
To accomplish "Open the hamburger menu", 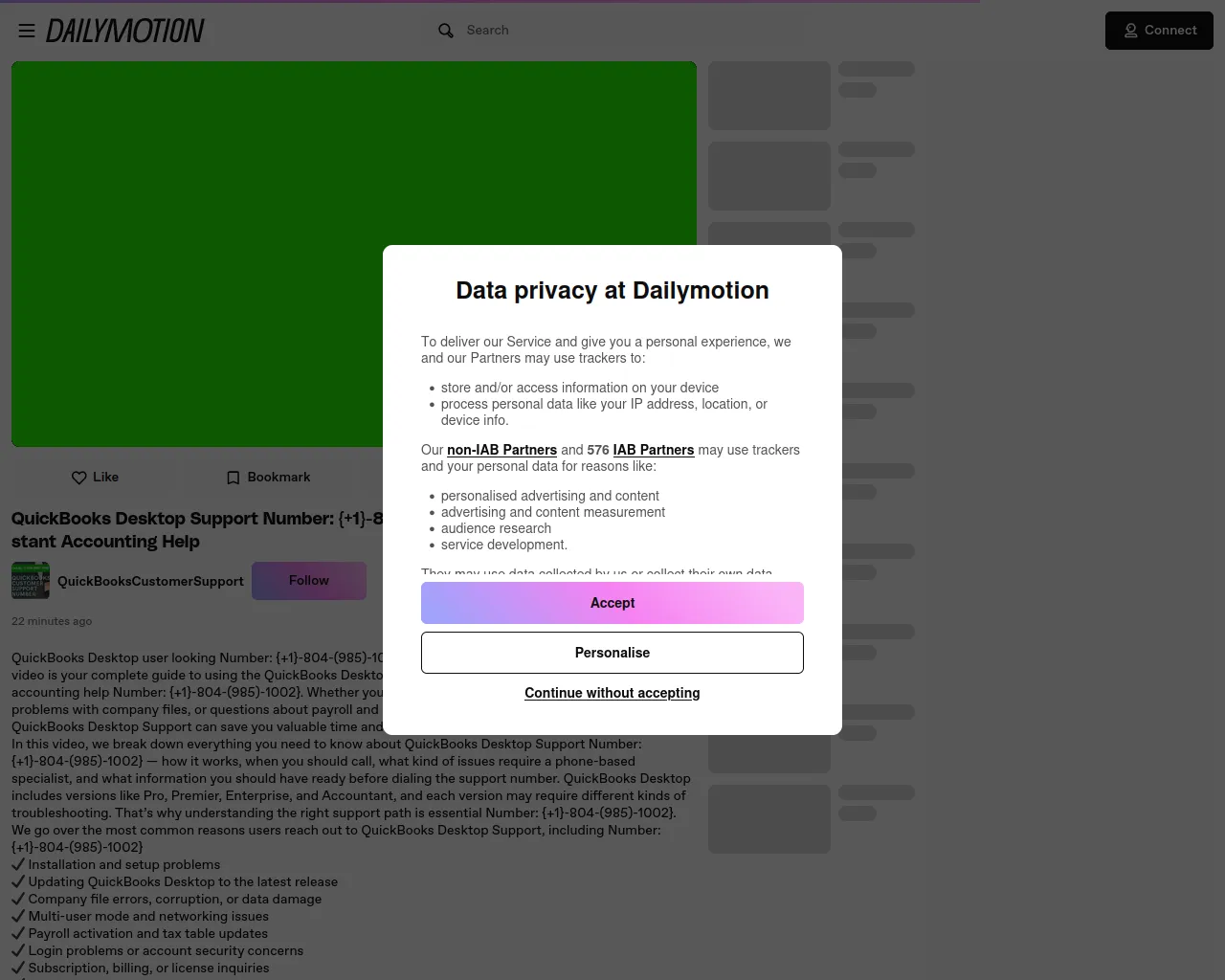I will pos(27,31).
